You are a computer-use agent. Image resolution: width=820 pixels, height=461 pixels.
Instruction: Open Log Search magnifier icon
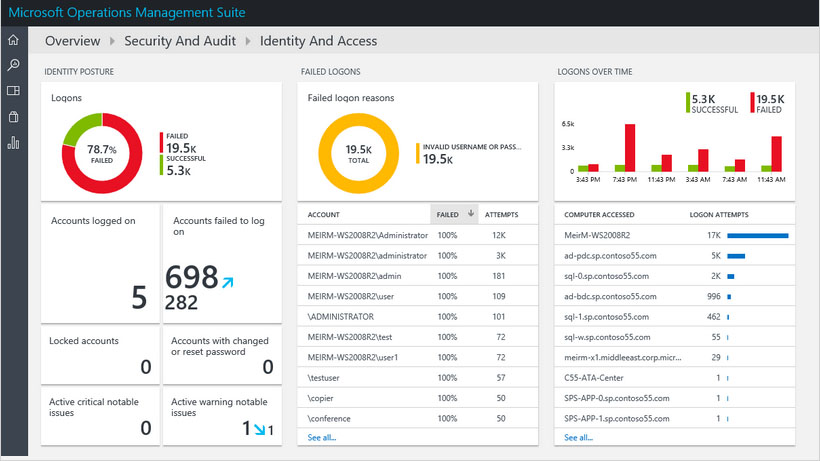[13, 66]
